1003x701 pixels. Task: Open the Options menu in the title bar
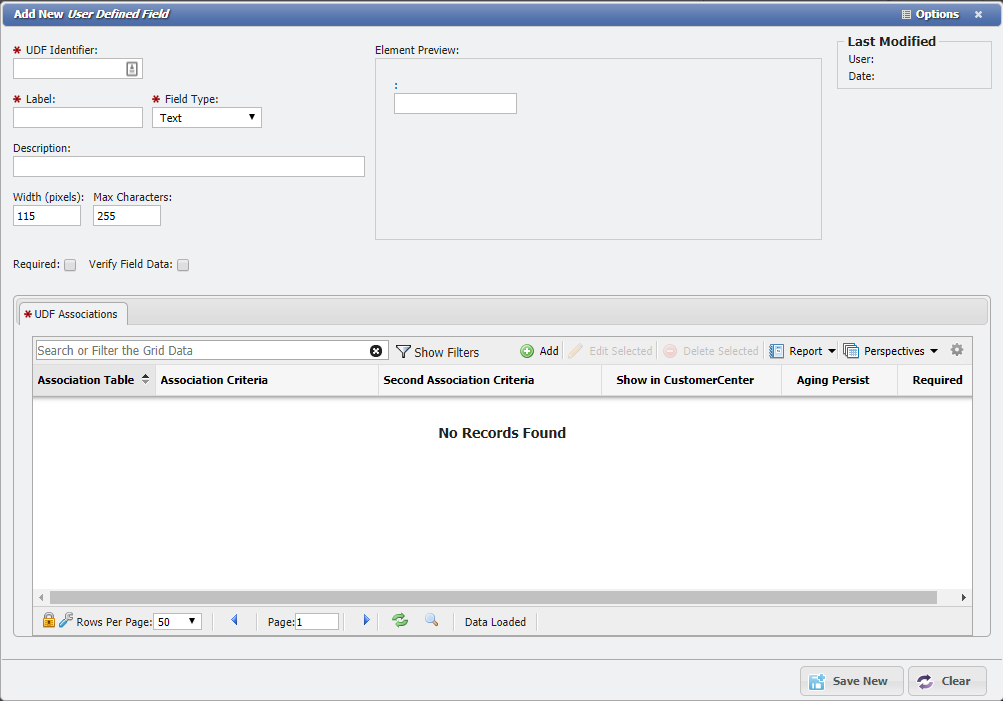pyautogui.click(x=928, y=14)
